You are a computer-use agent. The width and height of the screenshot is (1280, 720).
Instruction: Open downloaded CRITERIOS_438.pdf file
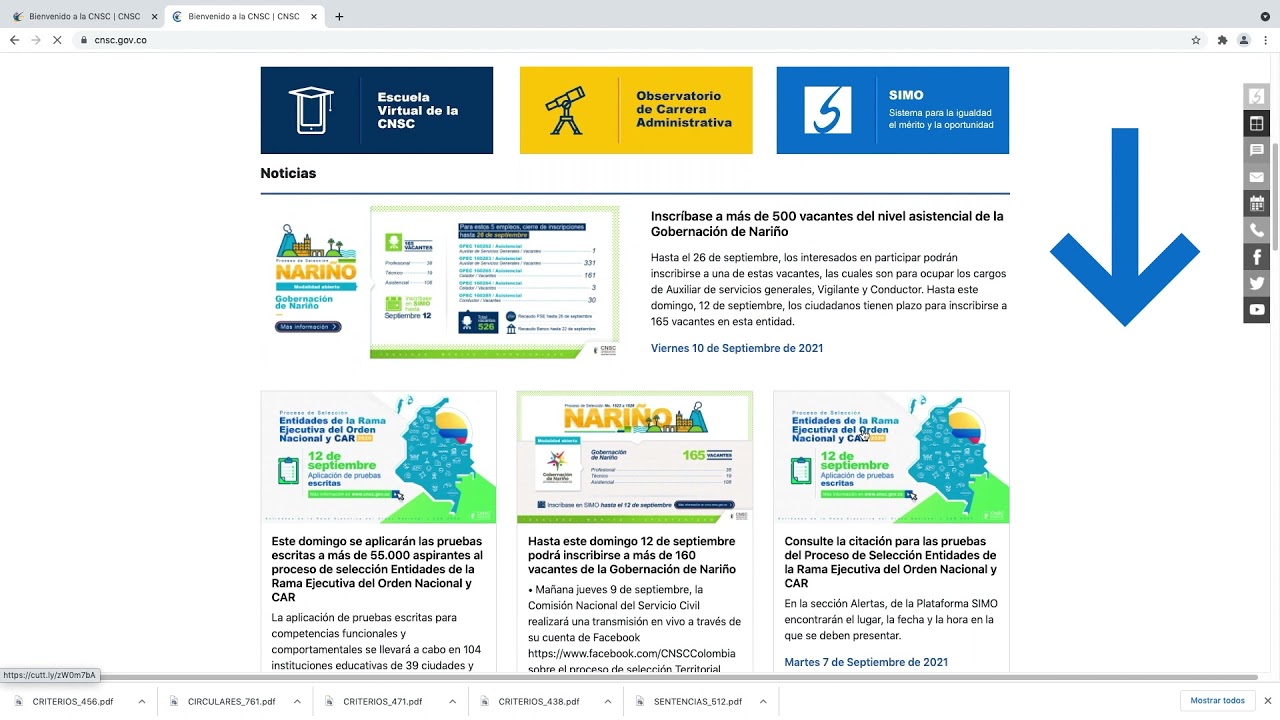click(538, 702)
